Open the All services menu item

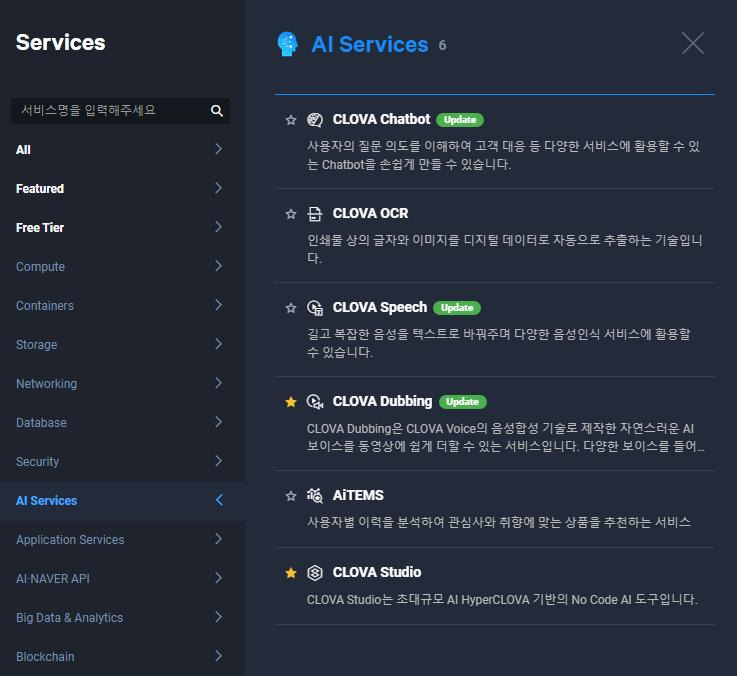tap(24, 150)
